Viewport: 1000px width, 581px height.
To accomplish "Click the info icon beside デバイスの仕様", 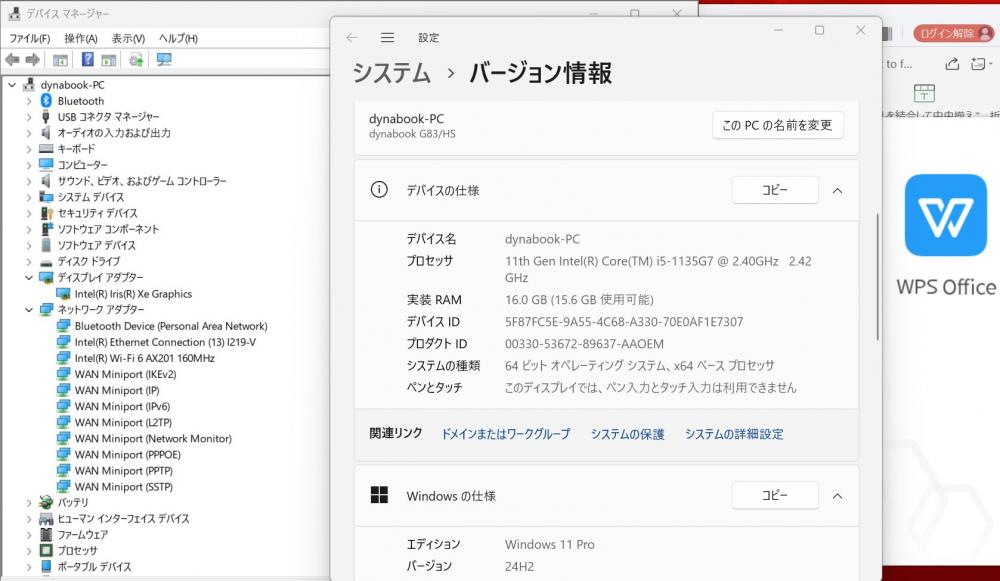I will tap(379, 189).
